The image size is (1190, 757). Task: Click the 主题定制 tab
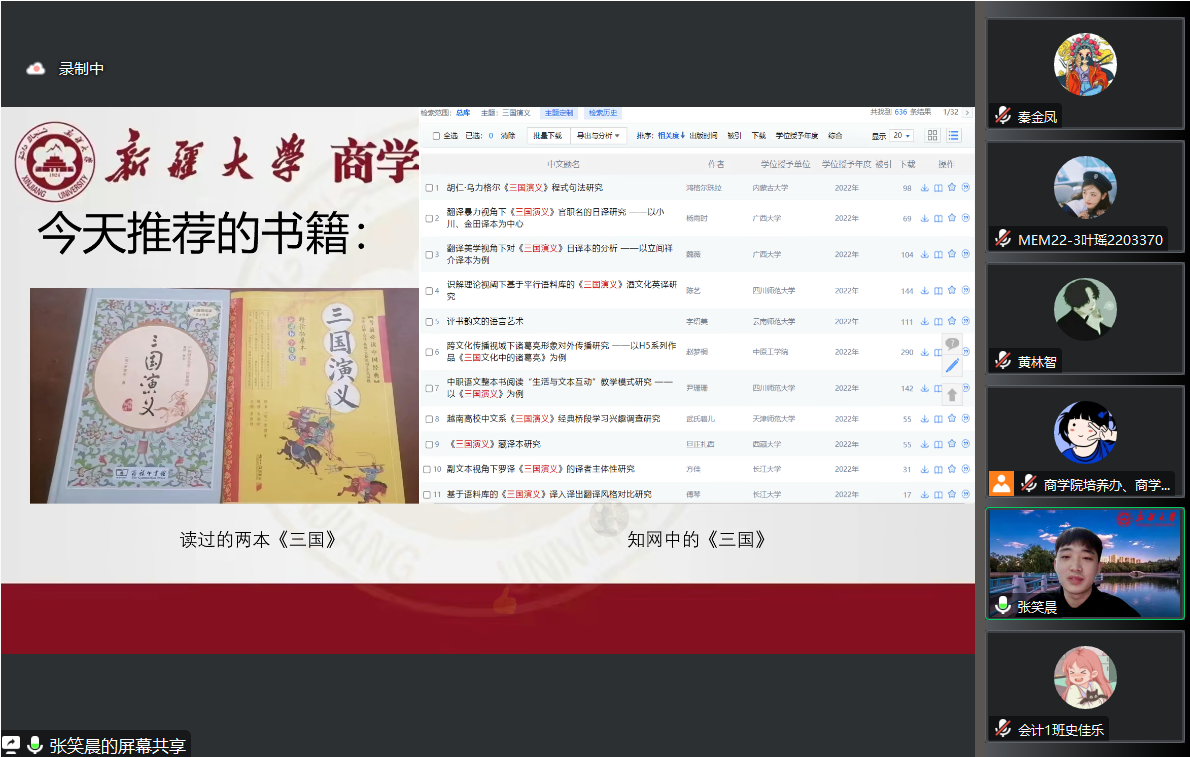[558, 113]
